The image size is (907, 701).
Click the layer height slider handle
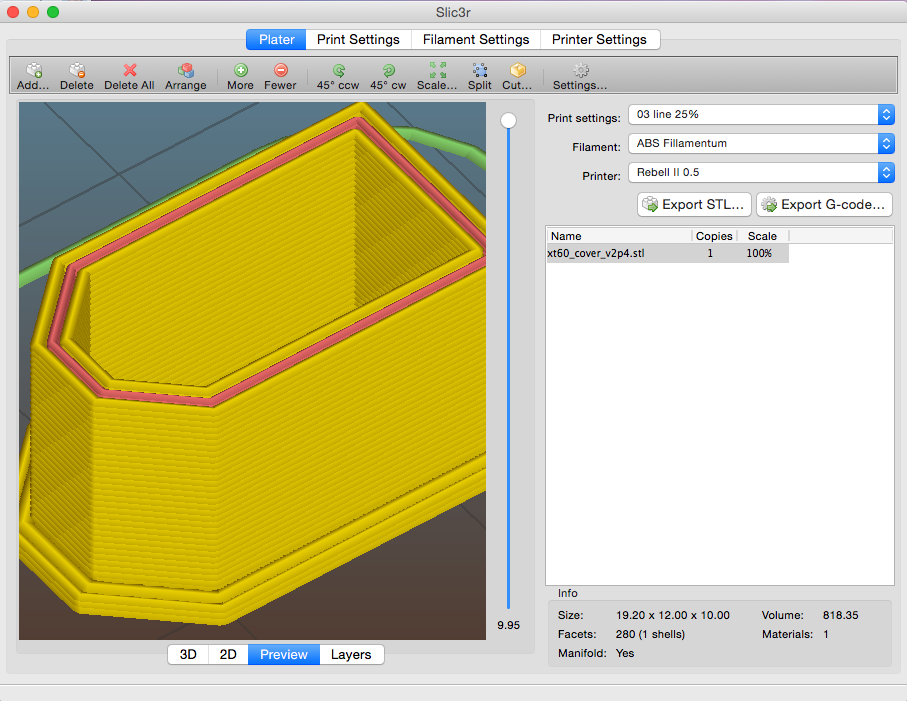tap(509, 120)
